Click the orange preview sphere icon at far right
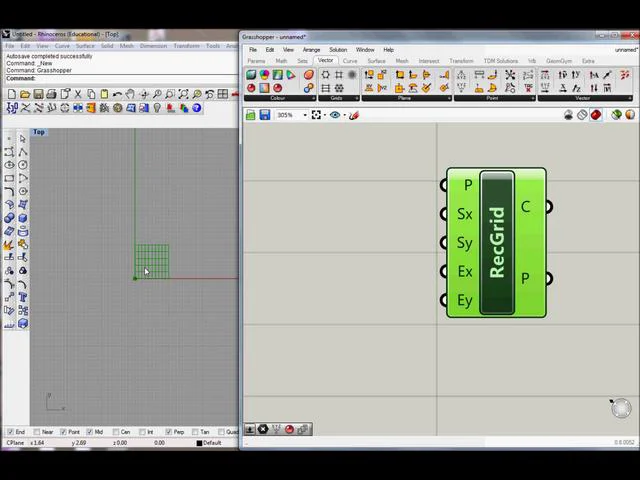The image size is (640, 480). (630, 115)
